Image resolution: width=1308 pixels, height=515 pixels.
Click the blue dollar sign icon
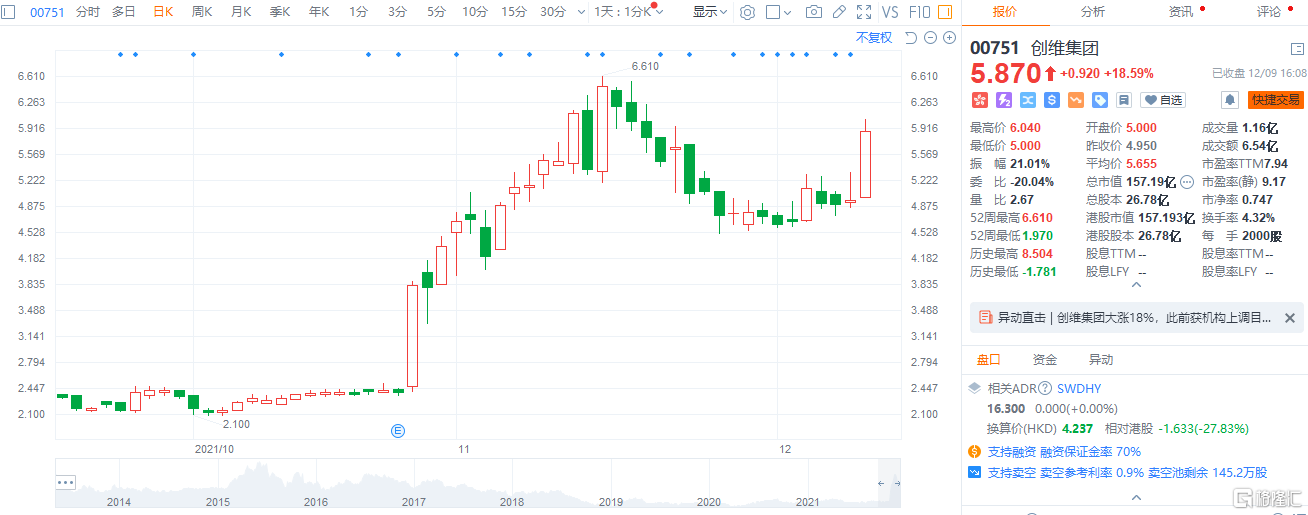[x=1052, y=100]
